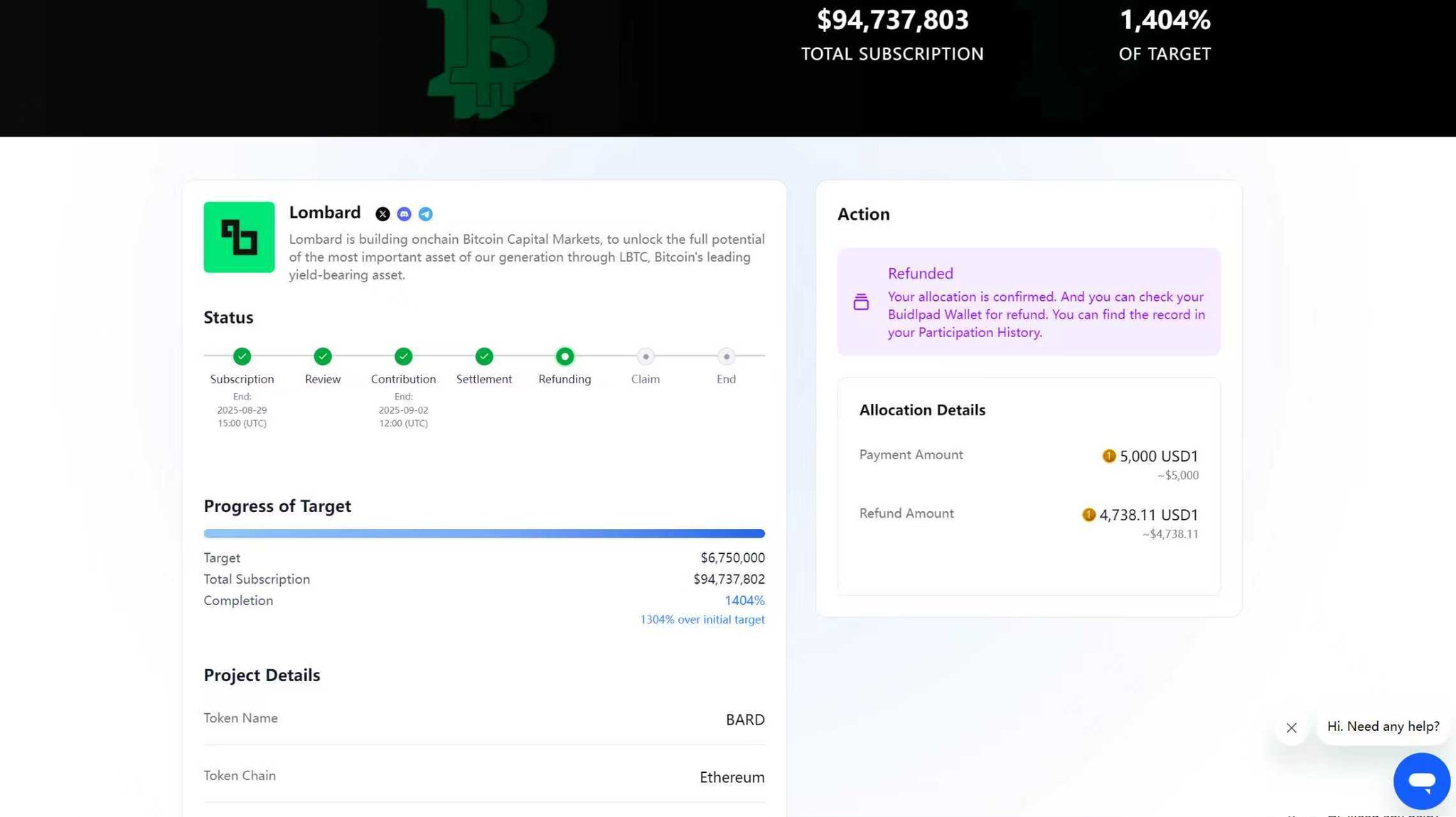Click the green Lombard project logo
The height and width of the screenshot is (817, 1456).
(x=239, y=237)
